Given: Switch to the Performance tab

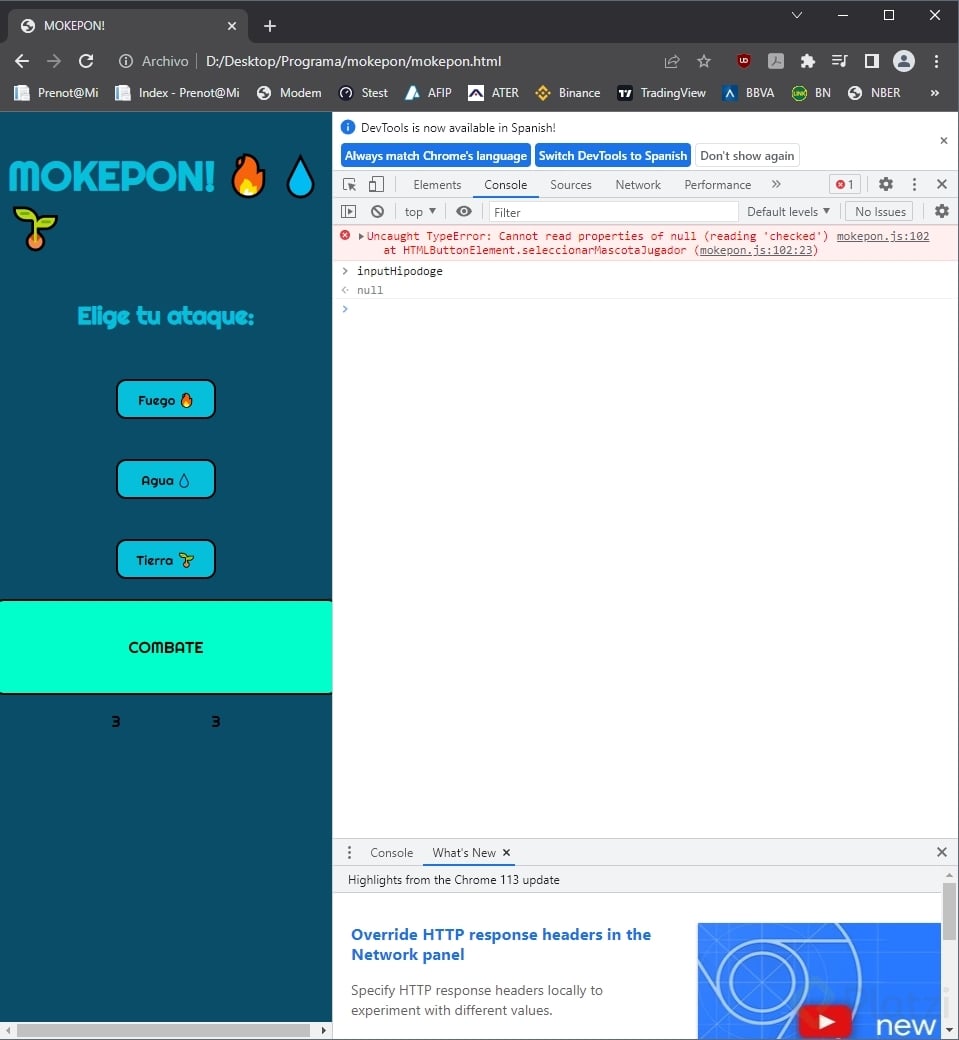Looking at the screenshot, I should (718, 184).
